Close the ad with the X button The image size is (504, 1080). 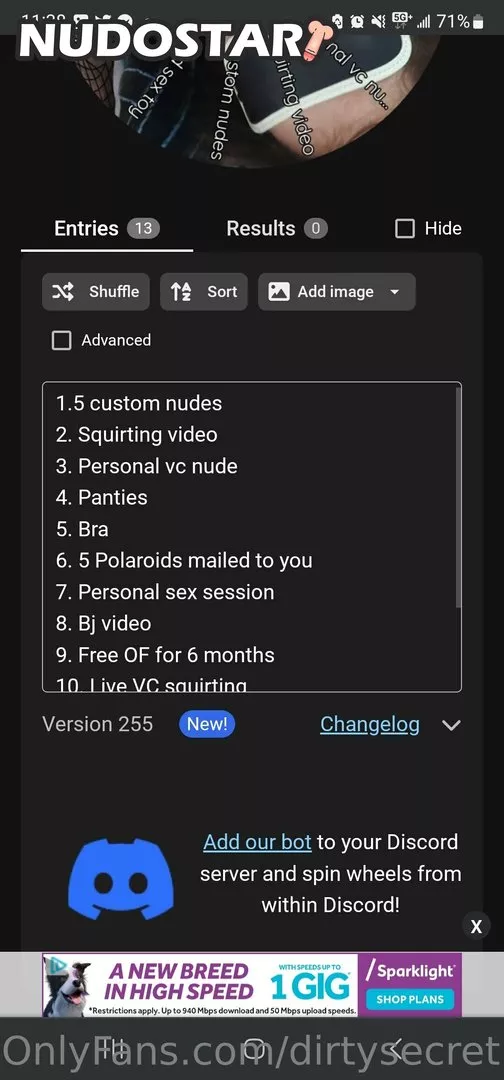pos(476,926)
